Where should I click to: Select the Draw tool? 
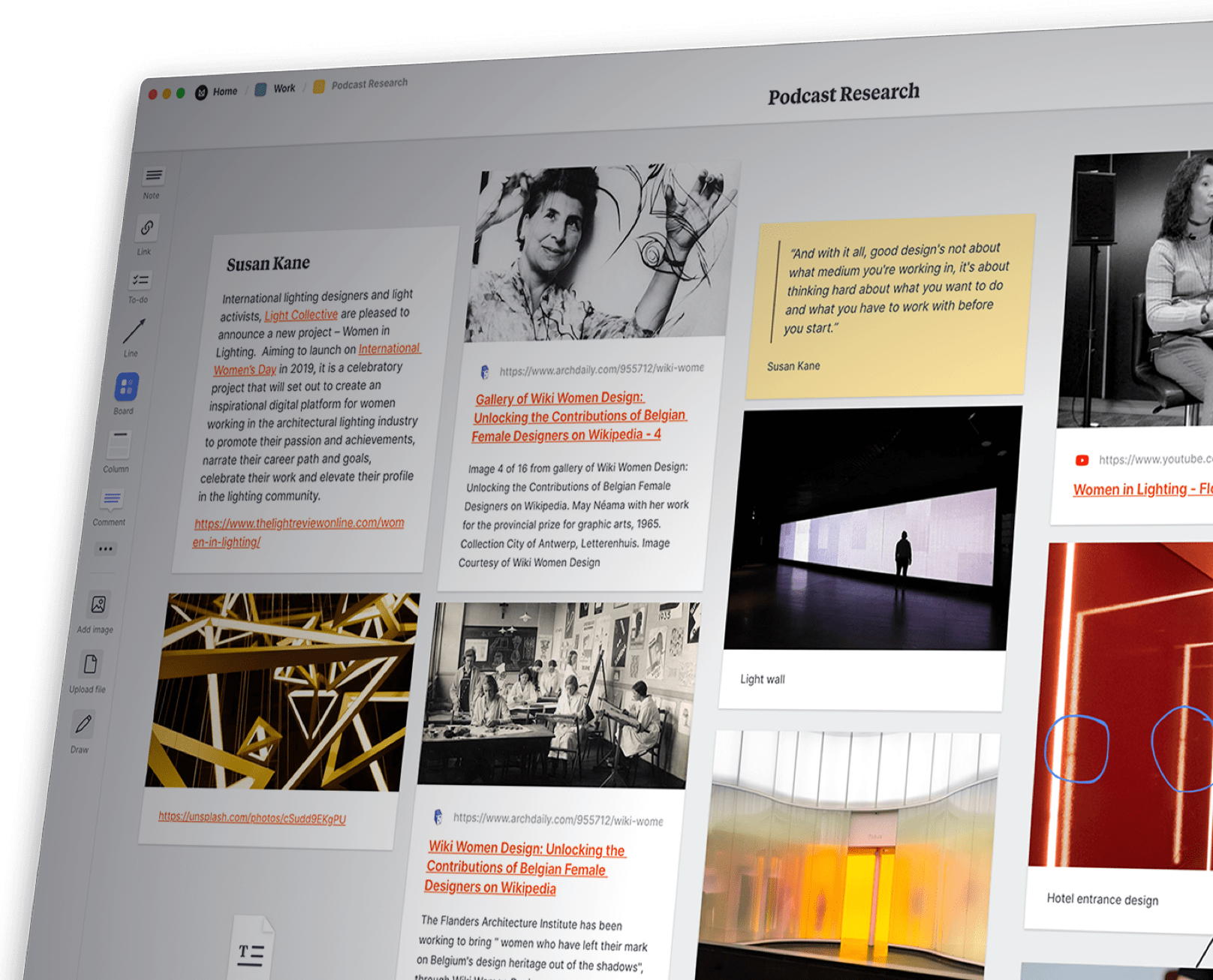pyautogui.click(x=83, y=723)
